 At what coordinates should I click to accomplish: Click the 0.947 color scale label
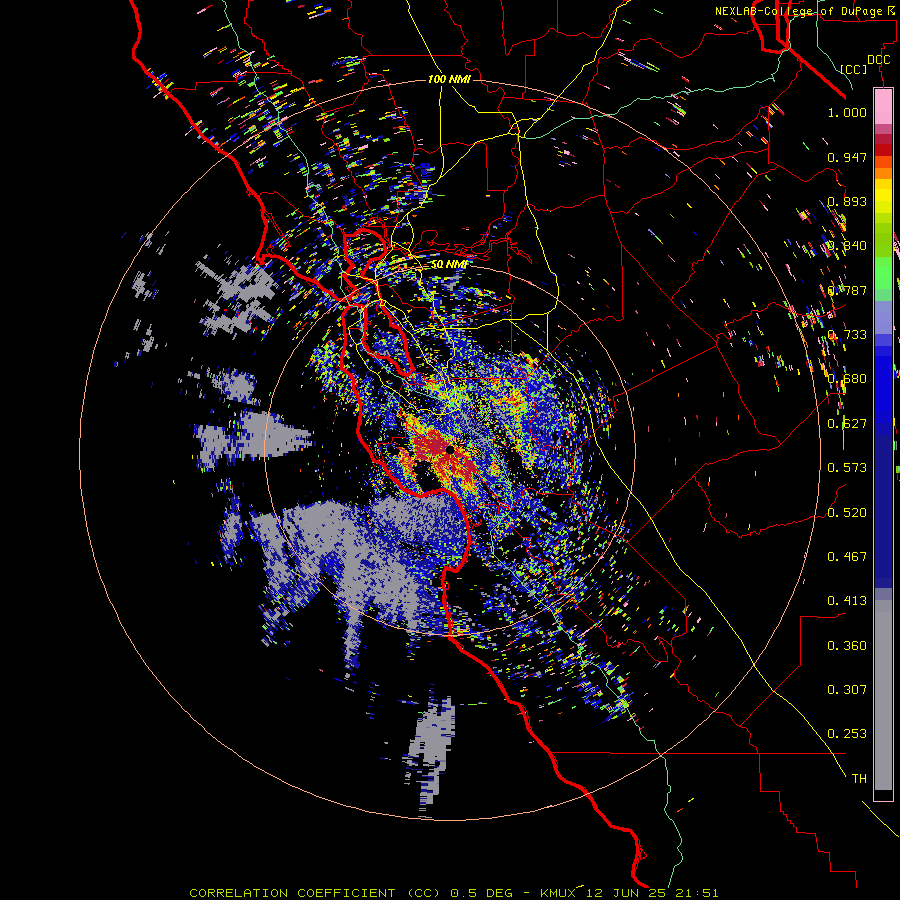(847, 157)
